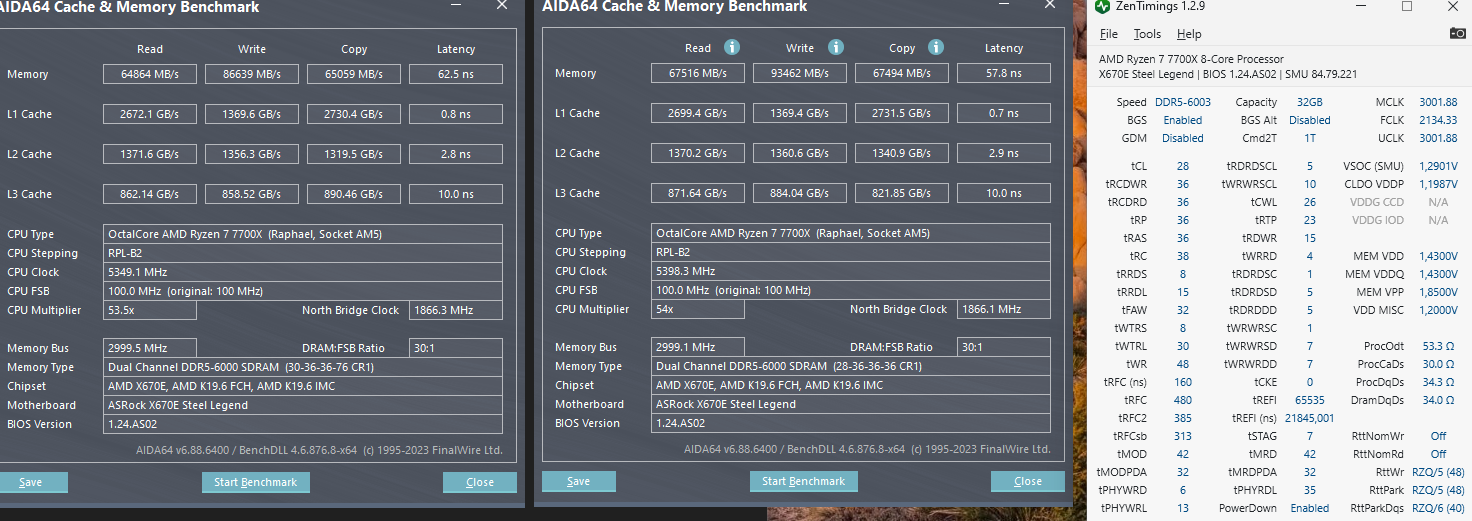The image size is (1472, 521).
Task: Select CPU Multiplier value 54x
Action: [698, 309]
